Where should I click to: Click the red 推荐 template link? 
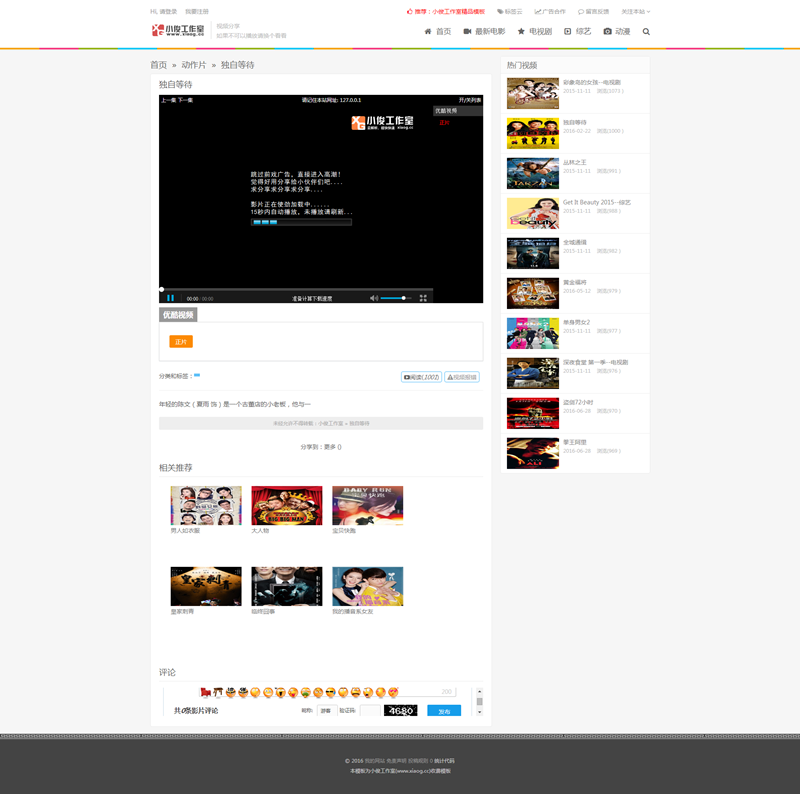click(445, 11)
